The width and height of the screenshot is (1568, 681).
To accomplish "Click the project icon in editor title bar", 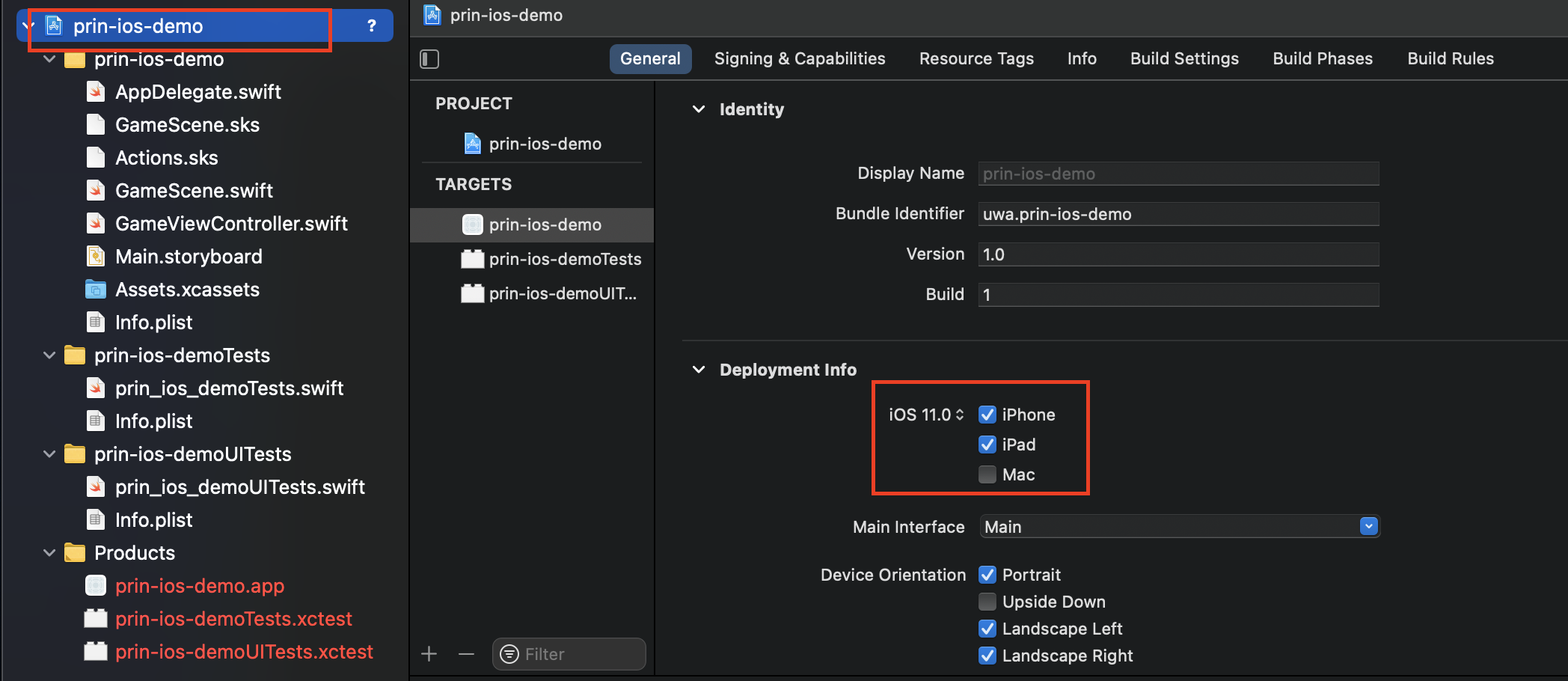I will click(432, 14).
